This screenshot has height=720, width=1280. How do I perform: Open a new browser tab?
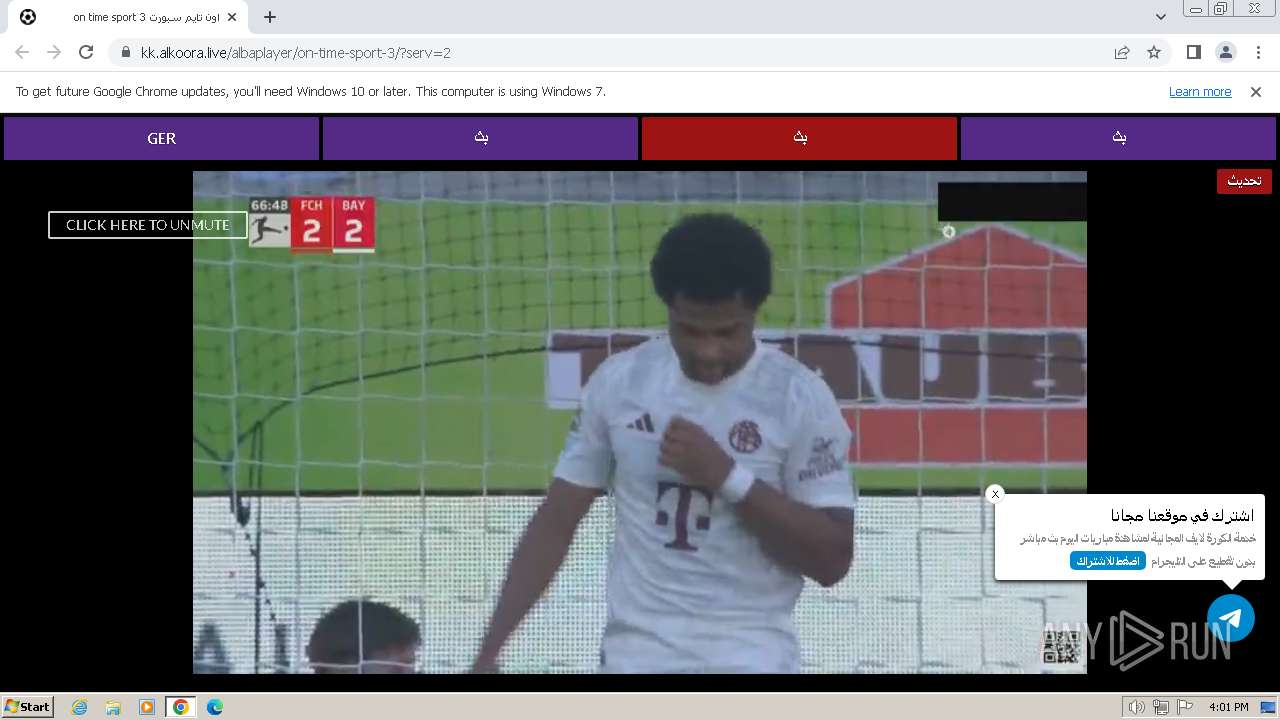(x=269, y=17)
